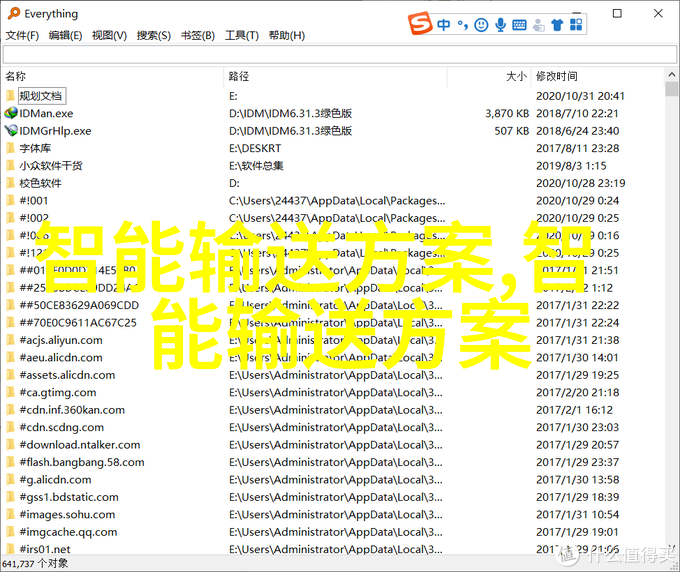Image resolution: width=680 pixels, height=572 pixels.
Task: Toggle Sogou Chinese/English mode icon
Action: point(443,25)
